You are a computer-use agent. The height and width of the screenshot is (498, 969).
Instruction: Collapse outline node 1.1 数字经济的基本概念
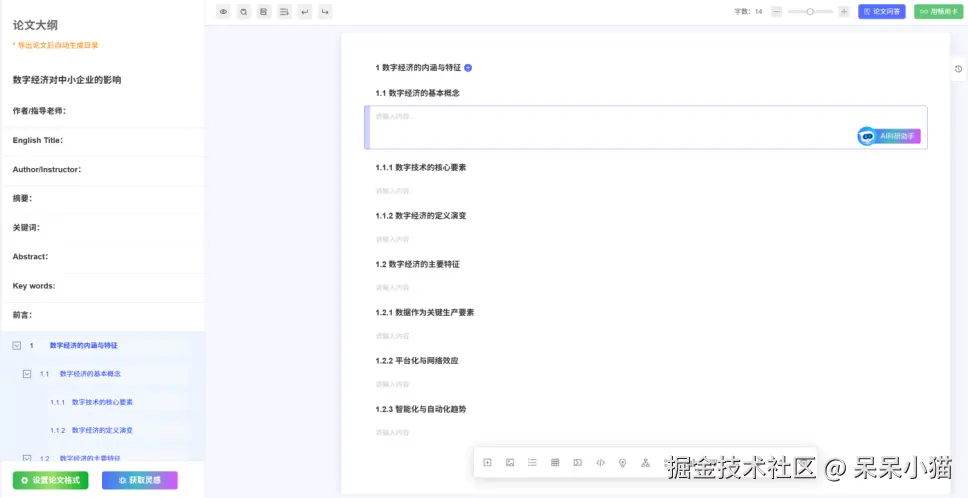[27, 374]
